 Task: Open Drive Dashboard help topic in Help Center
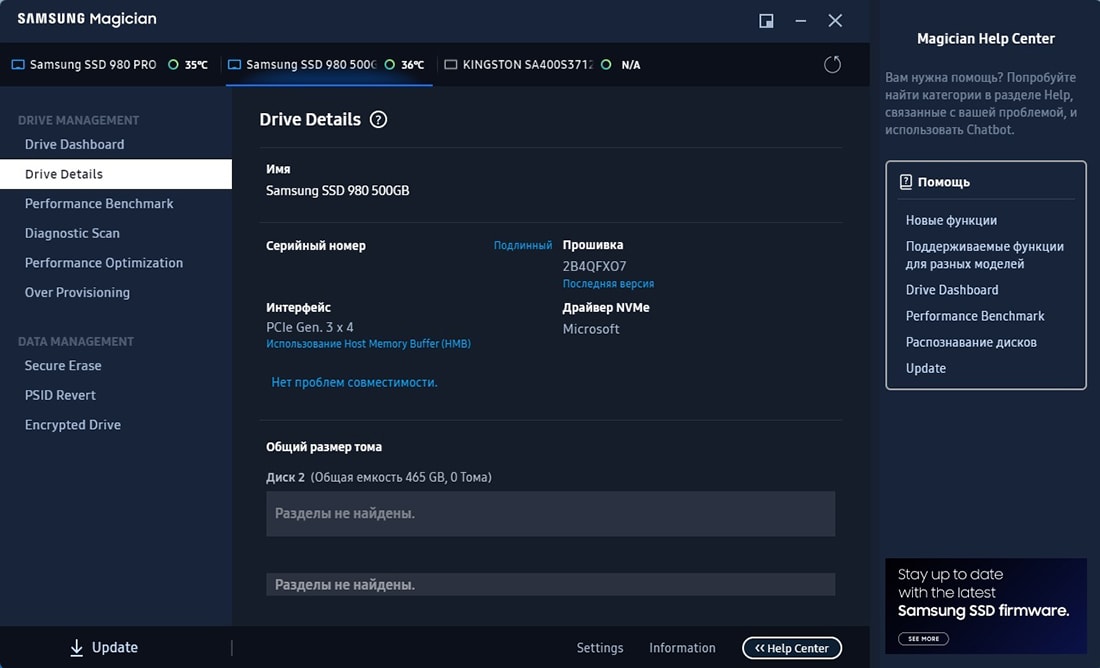point(952,290)
